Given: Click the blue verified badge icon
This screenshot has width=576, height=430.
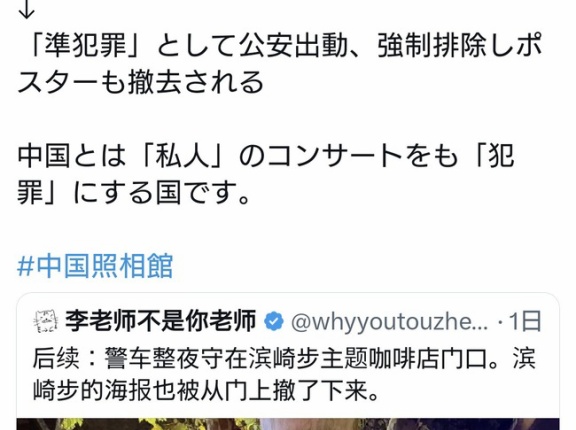Looking at the screenshot, I should click(274, 321).
